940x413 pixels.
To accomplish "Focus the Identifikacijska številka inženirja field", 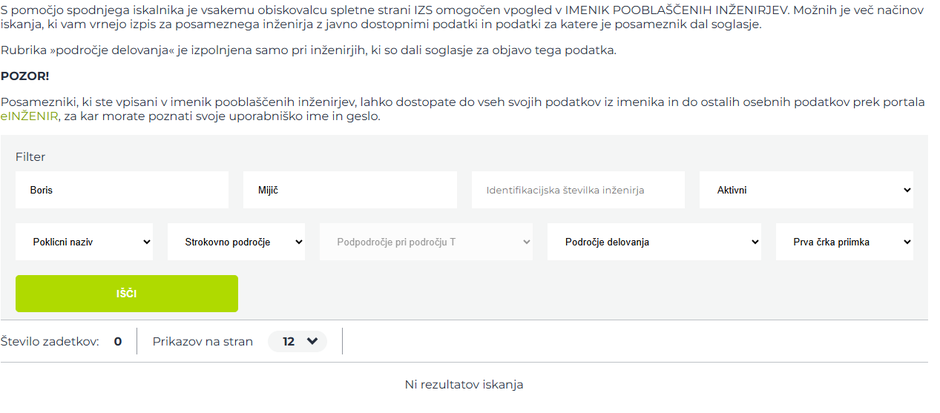I will pyautogui.click(x=578, y=190).
